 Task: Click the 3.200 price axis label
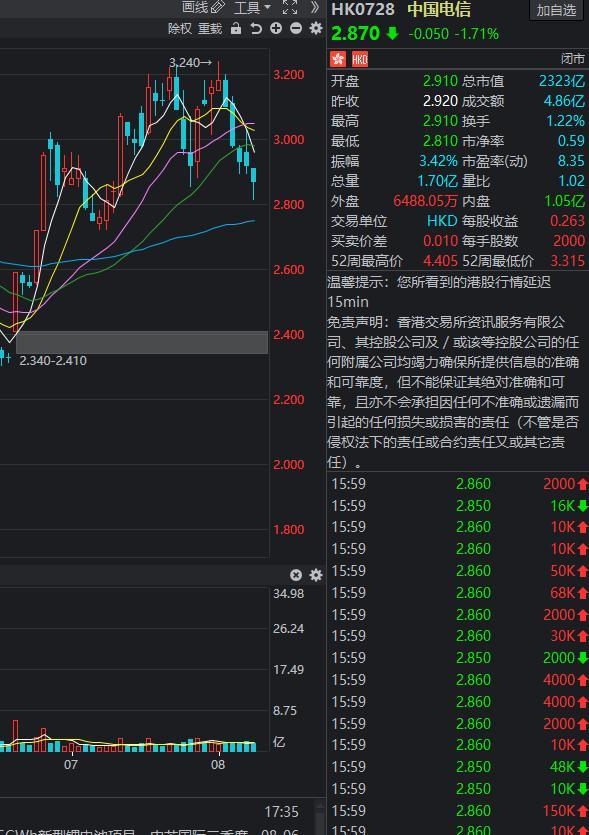(289, 75)
